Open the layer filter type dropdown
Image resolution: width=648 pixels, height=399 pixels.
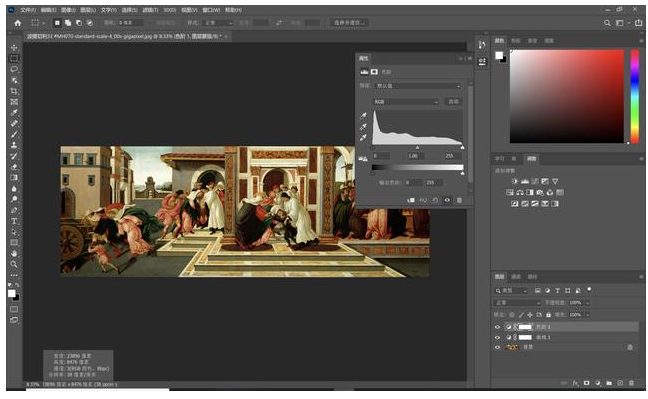[511, 291]
